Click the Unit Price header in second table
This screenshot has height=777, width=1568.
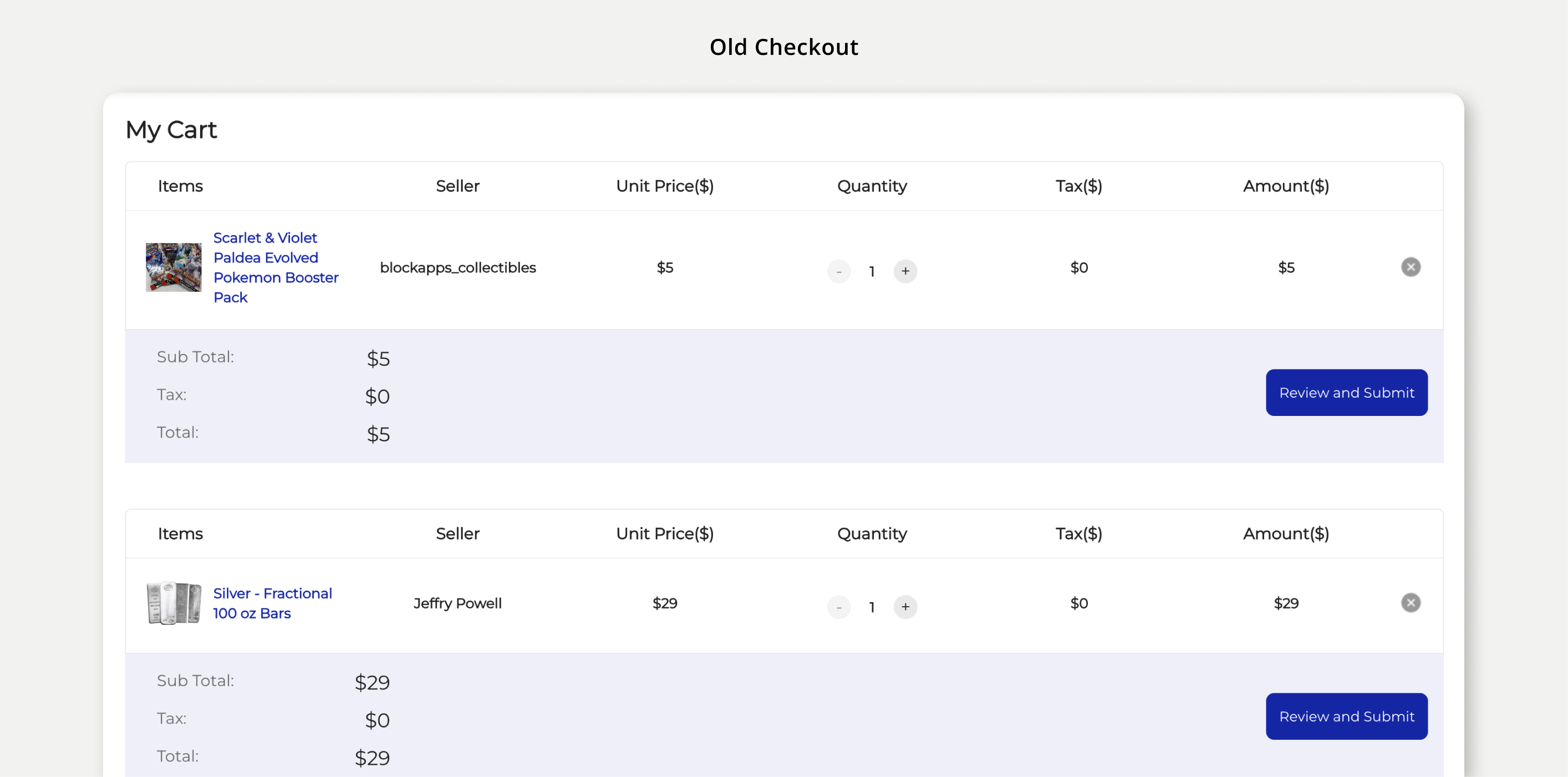pyautogui.click(x=665, y=534)
